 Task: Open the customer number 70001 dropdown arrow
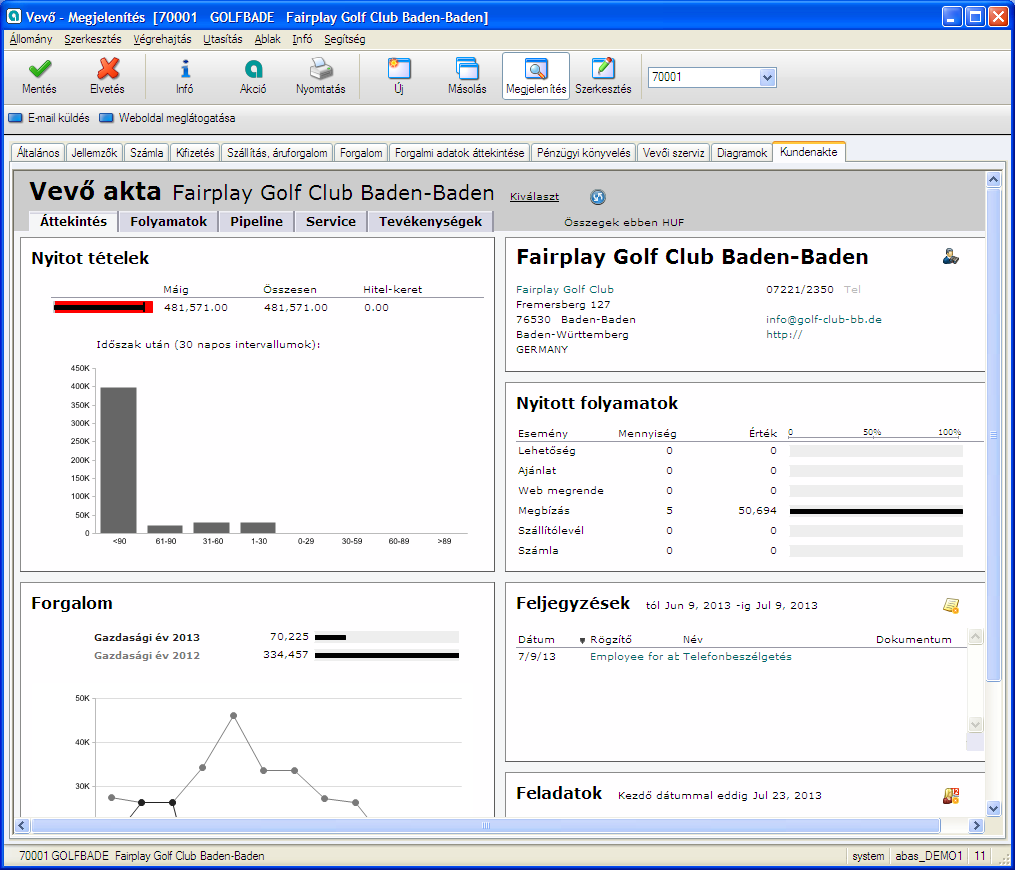[x=767, y=78]
